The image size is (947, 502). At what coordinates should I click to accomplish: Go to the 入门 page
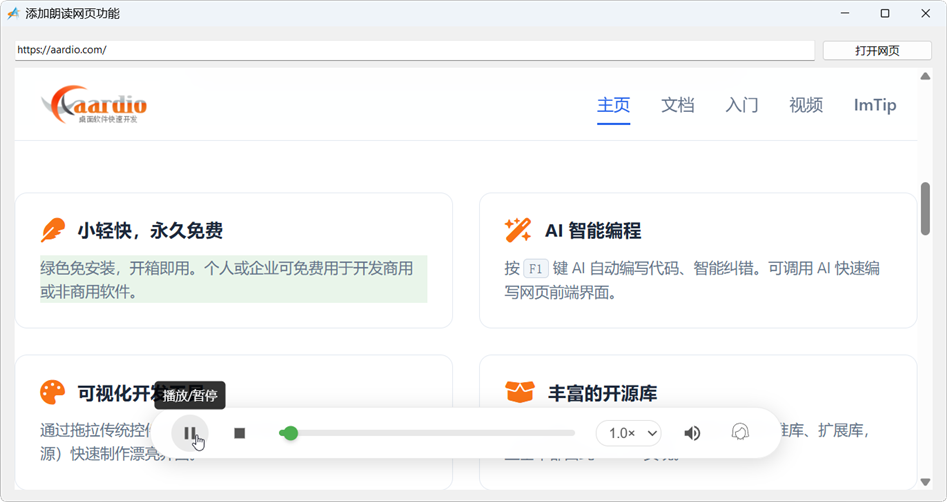741,105
